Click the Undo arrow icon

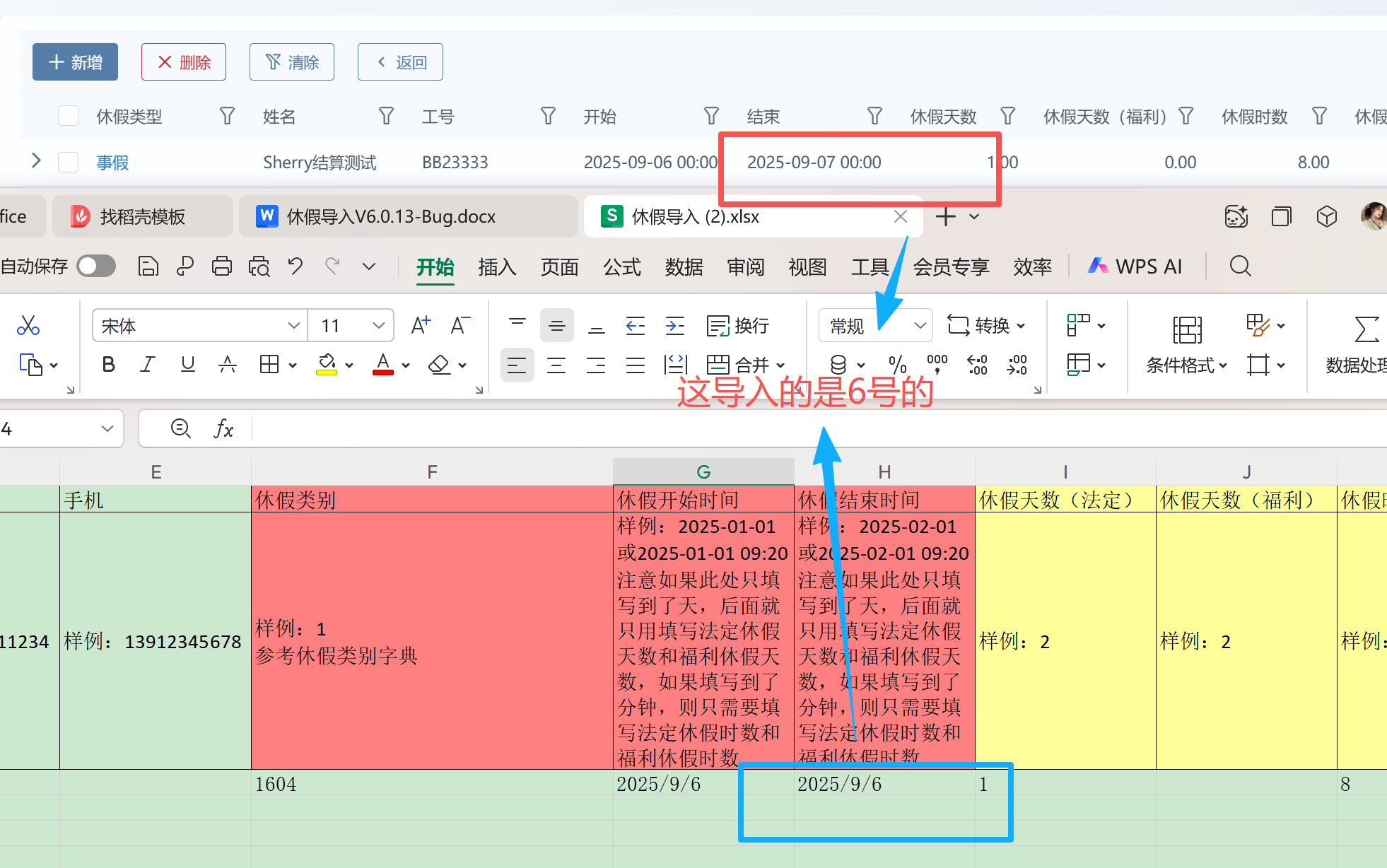click(295, 266)
